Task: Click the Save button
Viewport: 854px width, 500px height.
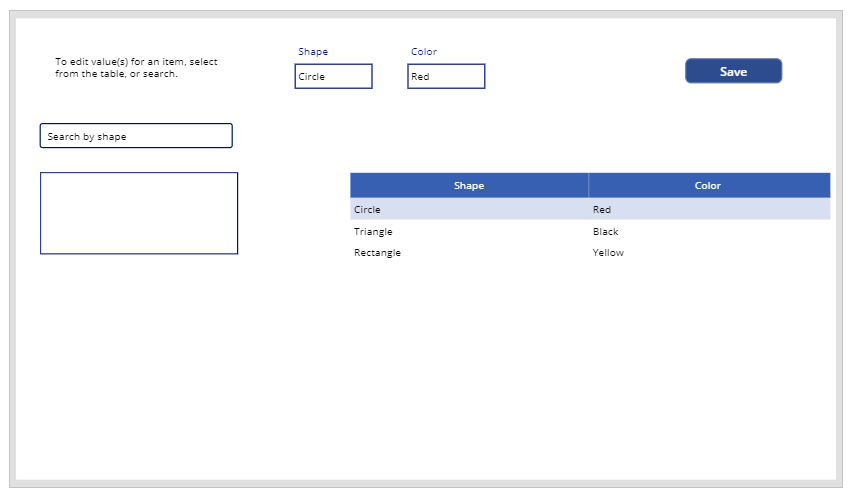Action: (x=733, y=71)
